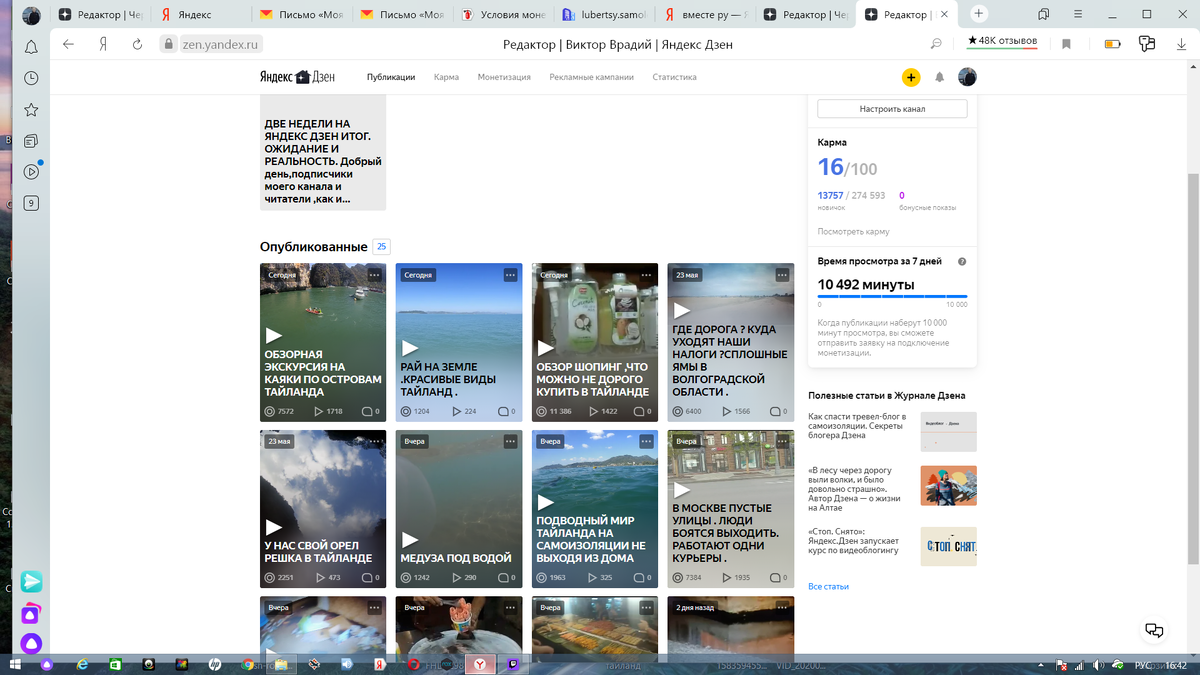Open three-dots menu on 'МЕДУЗА ПОД ВОДОЙ' card
Viewport: 1200px width, 675px height.
[x=510, y=441]
